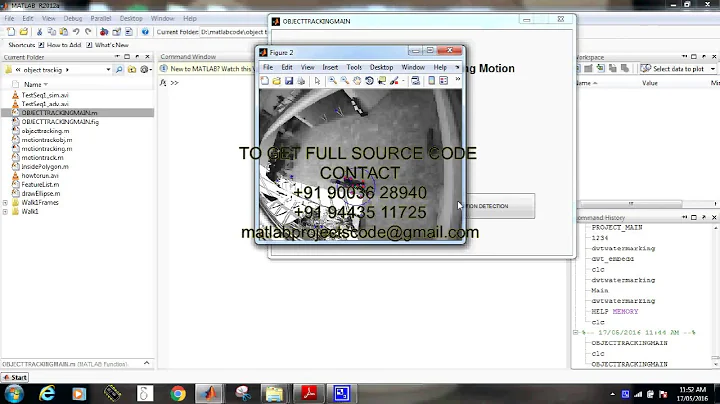
Task: Open Internet Explorer from taskbar
Action: point(47,393)
